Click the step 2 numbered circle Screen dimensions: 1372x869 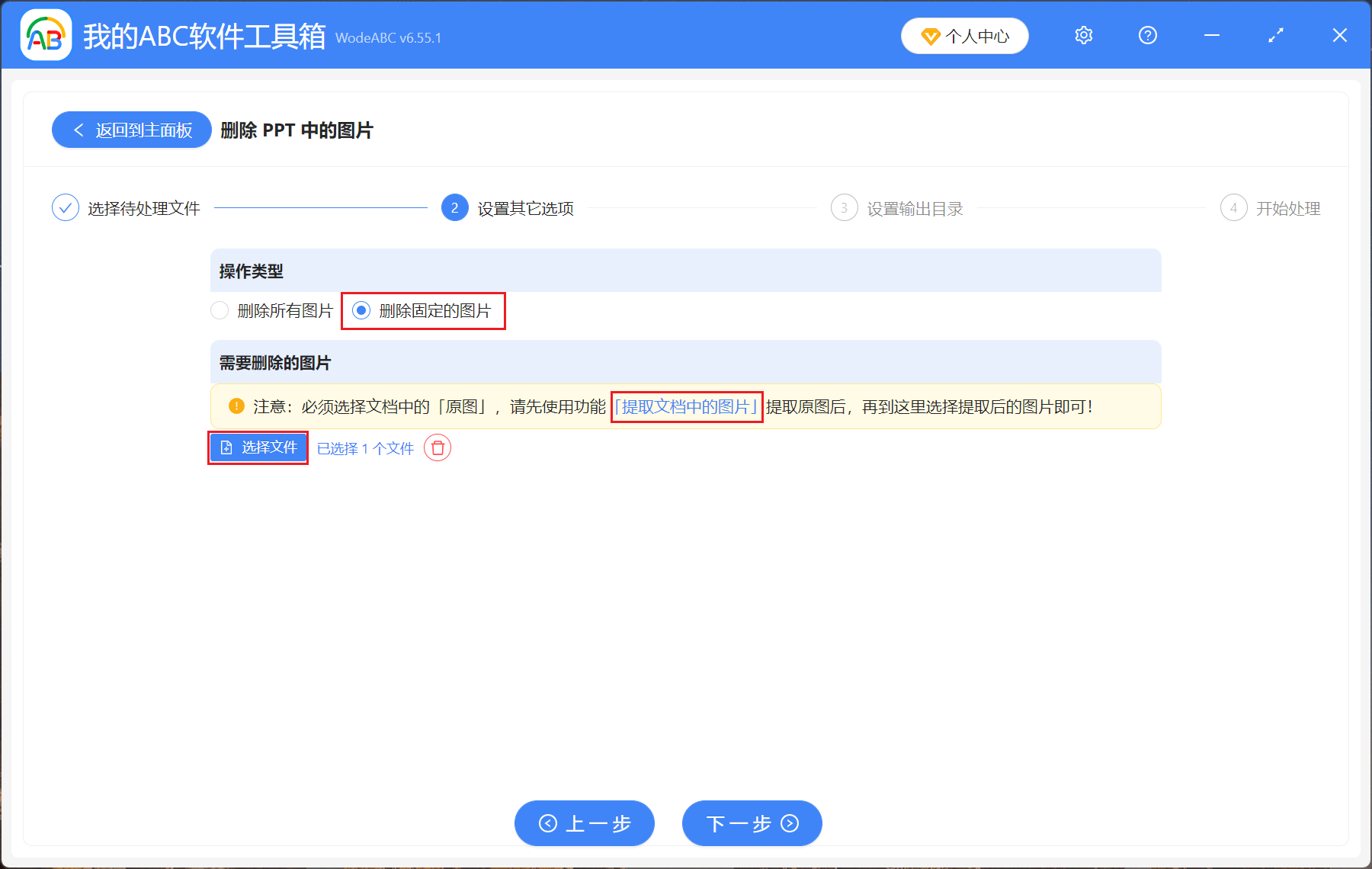point(454,207)
